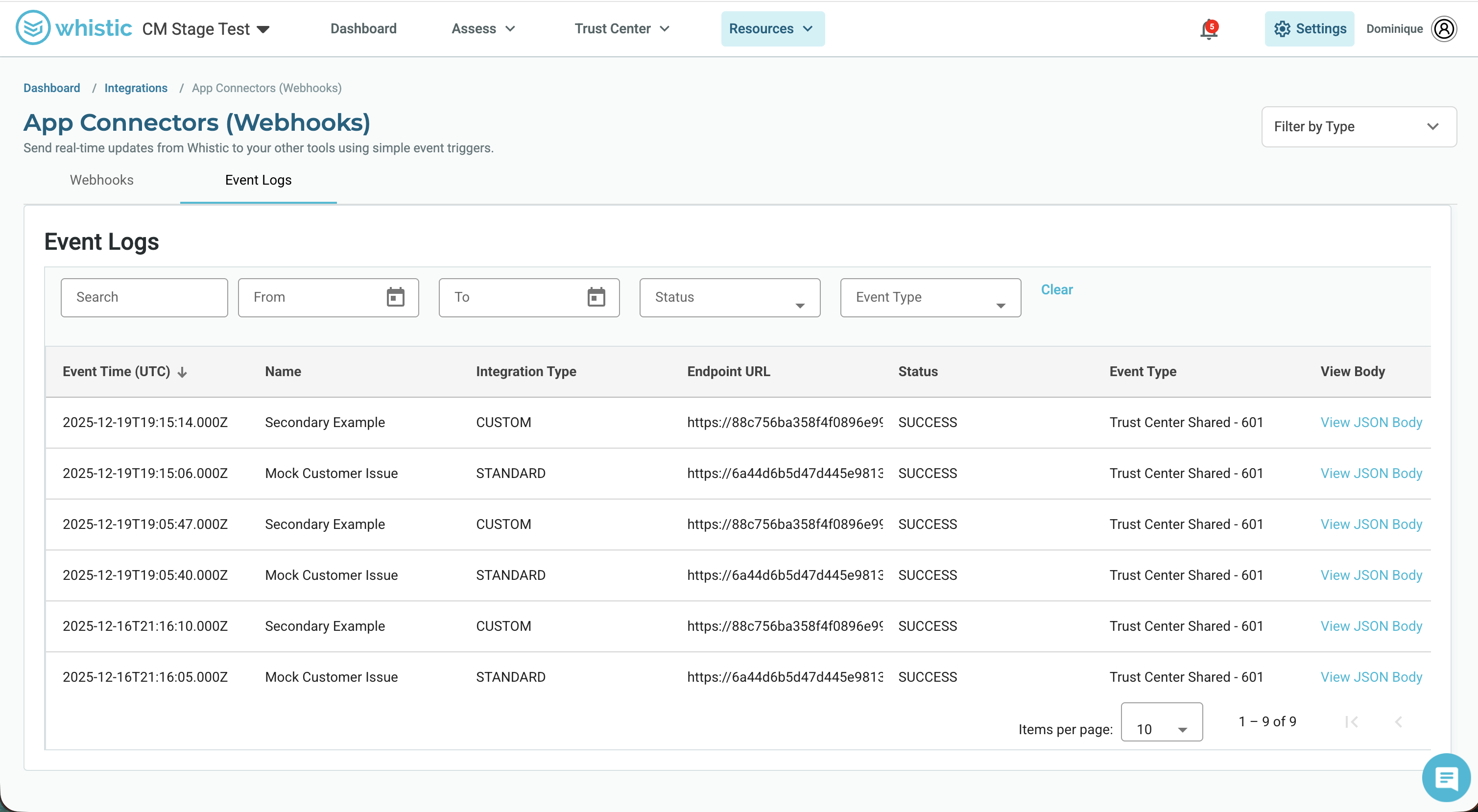Select timestamp 2025-12-19T19:15:14.000Z
This screenshot has width=1478, height=812.
click(x=145, y=422)
